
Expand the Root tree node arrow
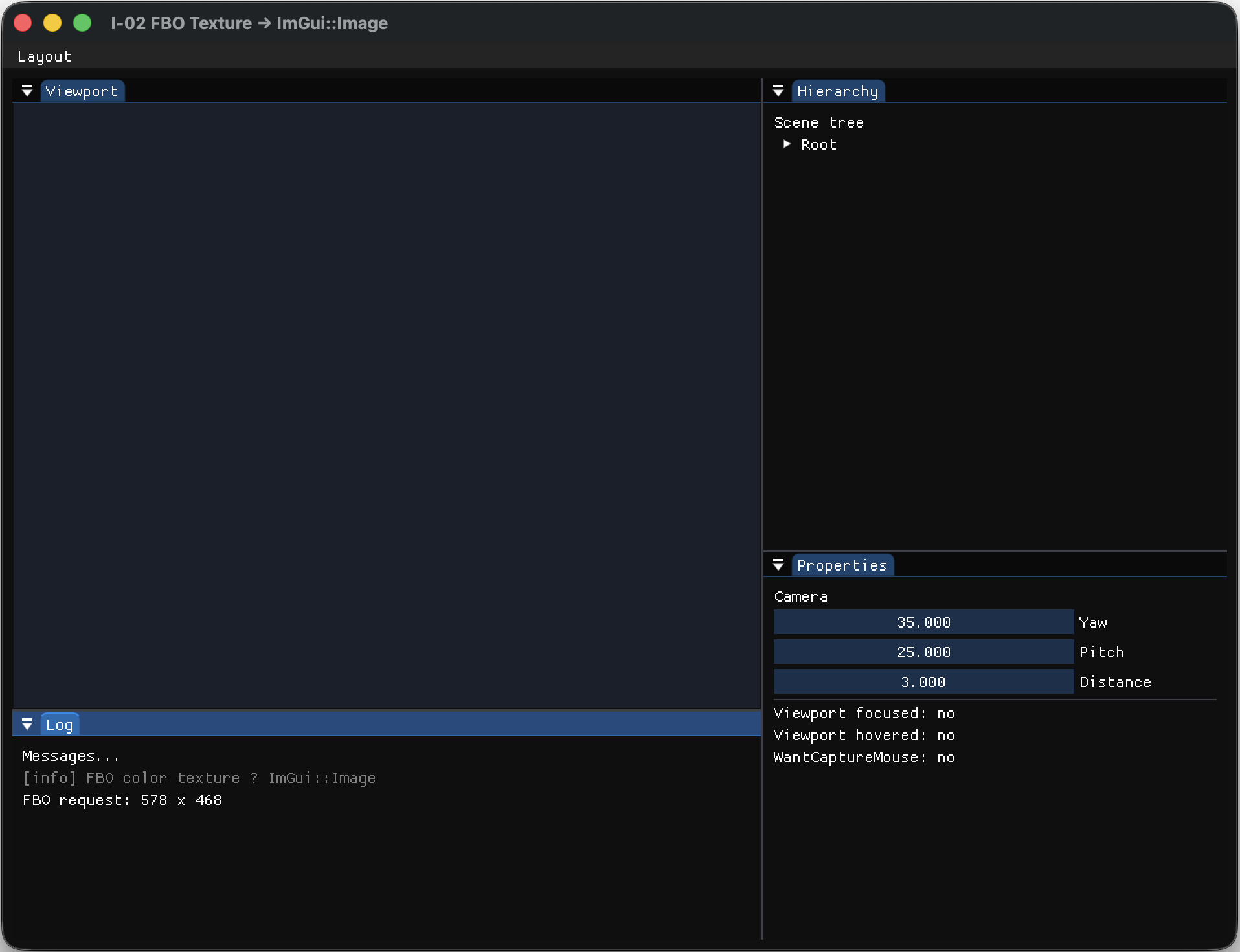point(787,144)
